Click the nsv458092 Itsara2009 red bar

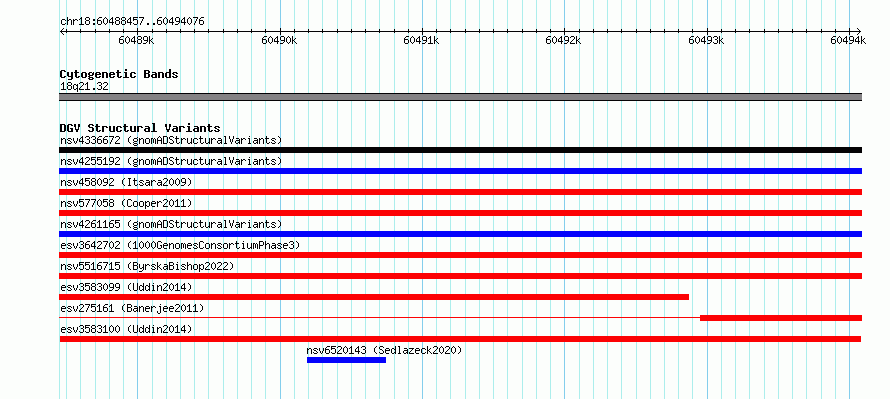click(x=460, y=192)
